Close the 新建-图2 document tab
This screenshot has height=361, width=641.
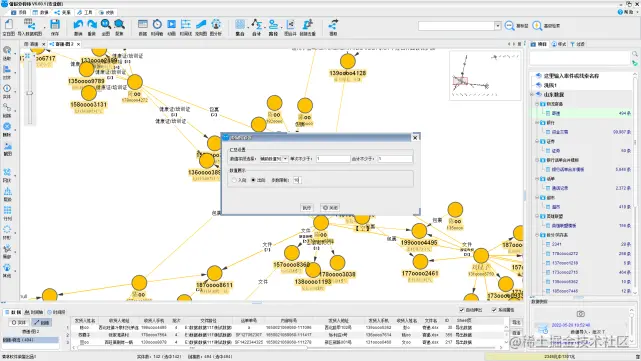point(78,44)
